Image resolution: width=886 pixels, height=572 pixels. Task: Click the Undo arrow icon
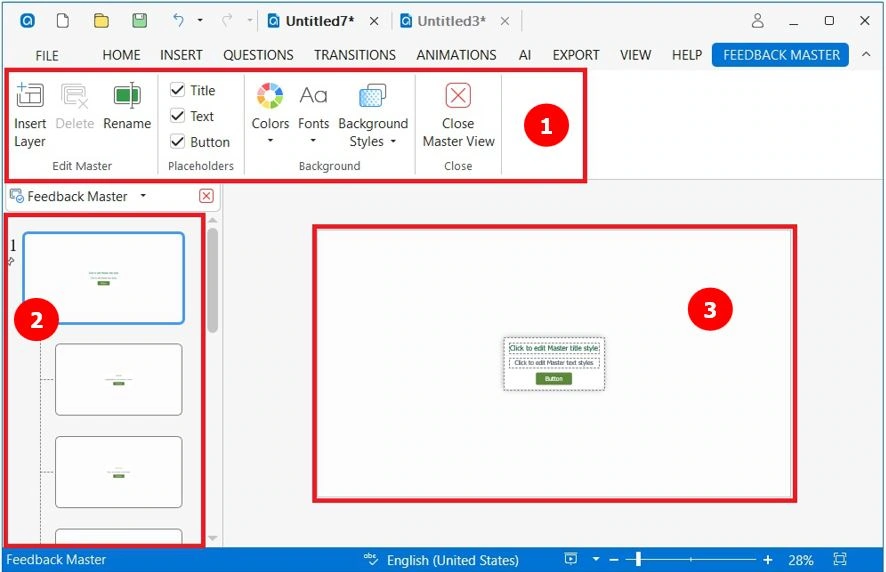(178, 21)
